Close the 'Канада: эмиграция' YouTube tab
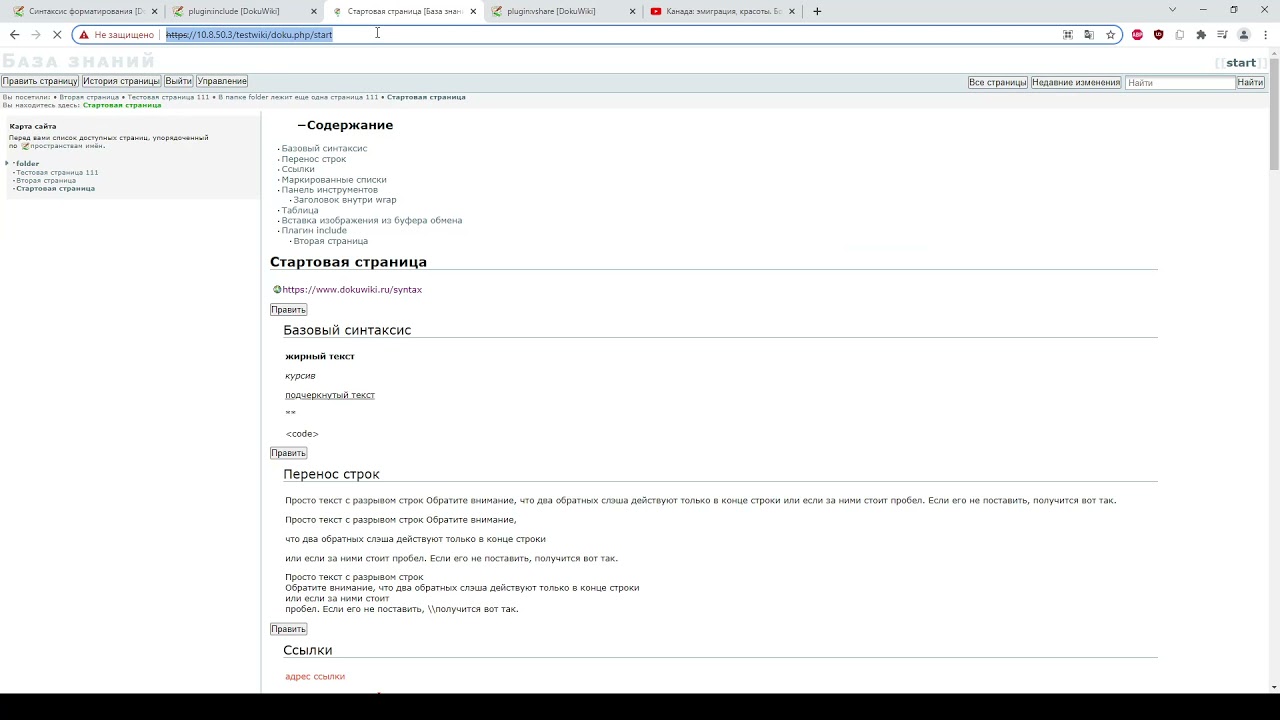The image size is (1280, 720). coord(792,11)
